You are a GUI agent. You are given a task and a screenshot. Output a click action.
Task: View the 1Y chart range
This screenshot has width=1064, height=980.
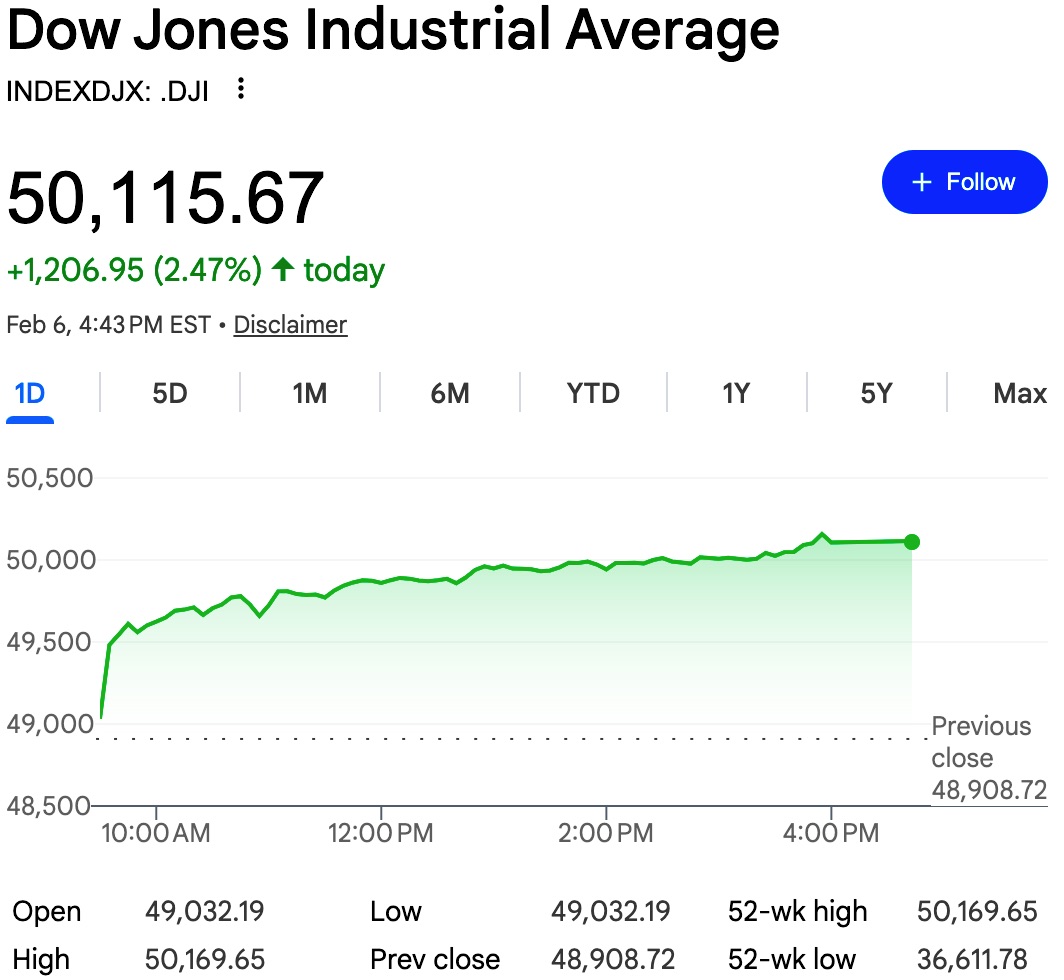coord(736,393)
